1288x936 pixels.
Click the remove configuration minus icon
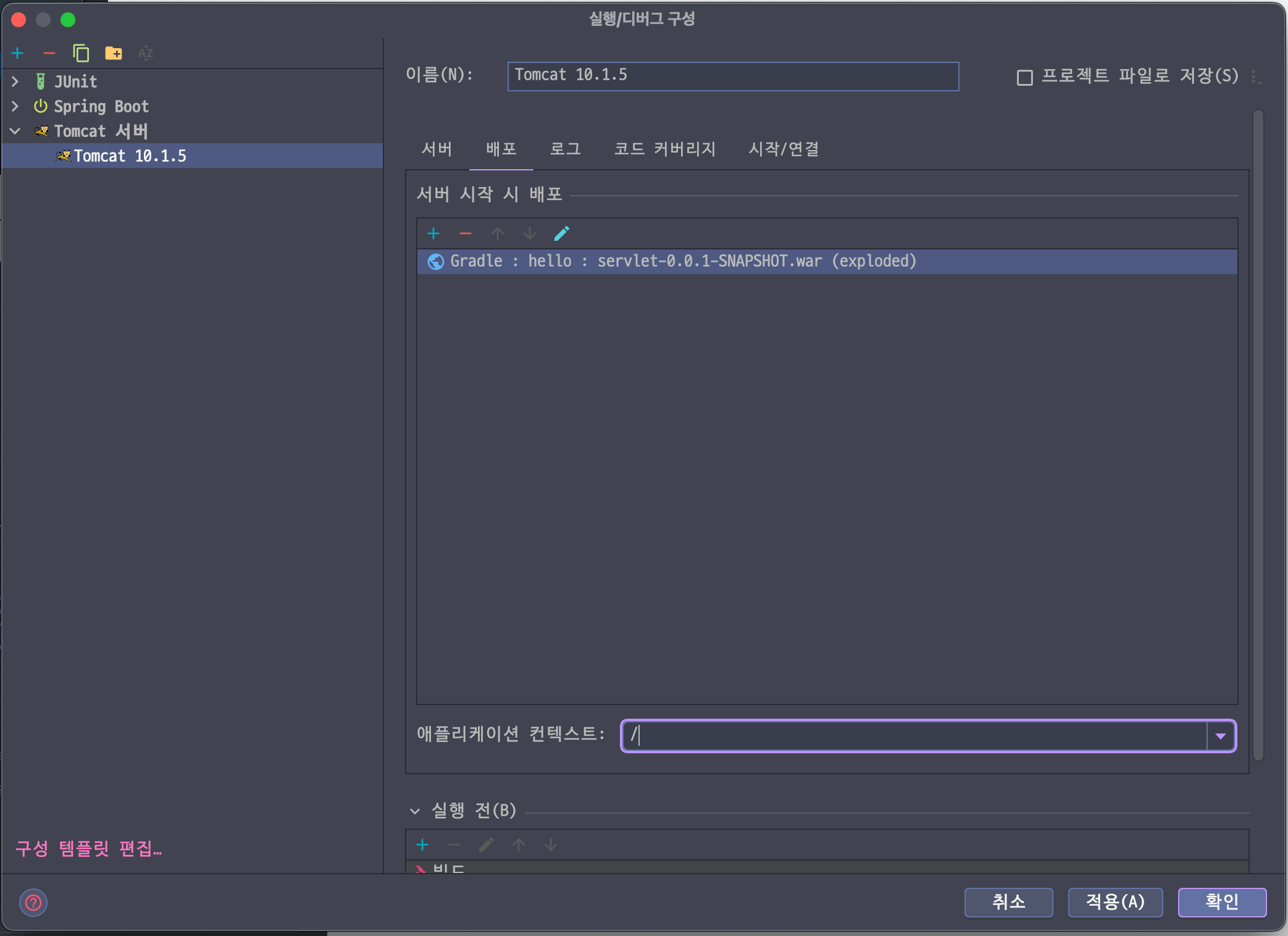click(49, 54)
